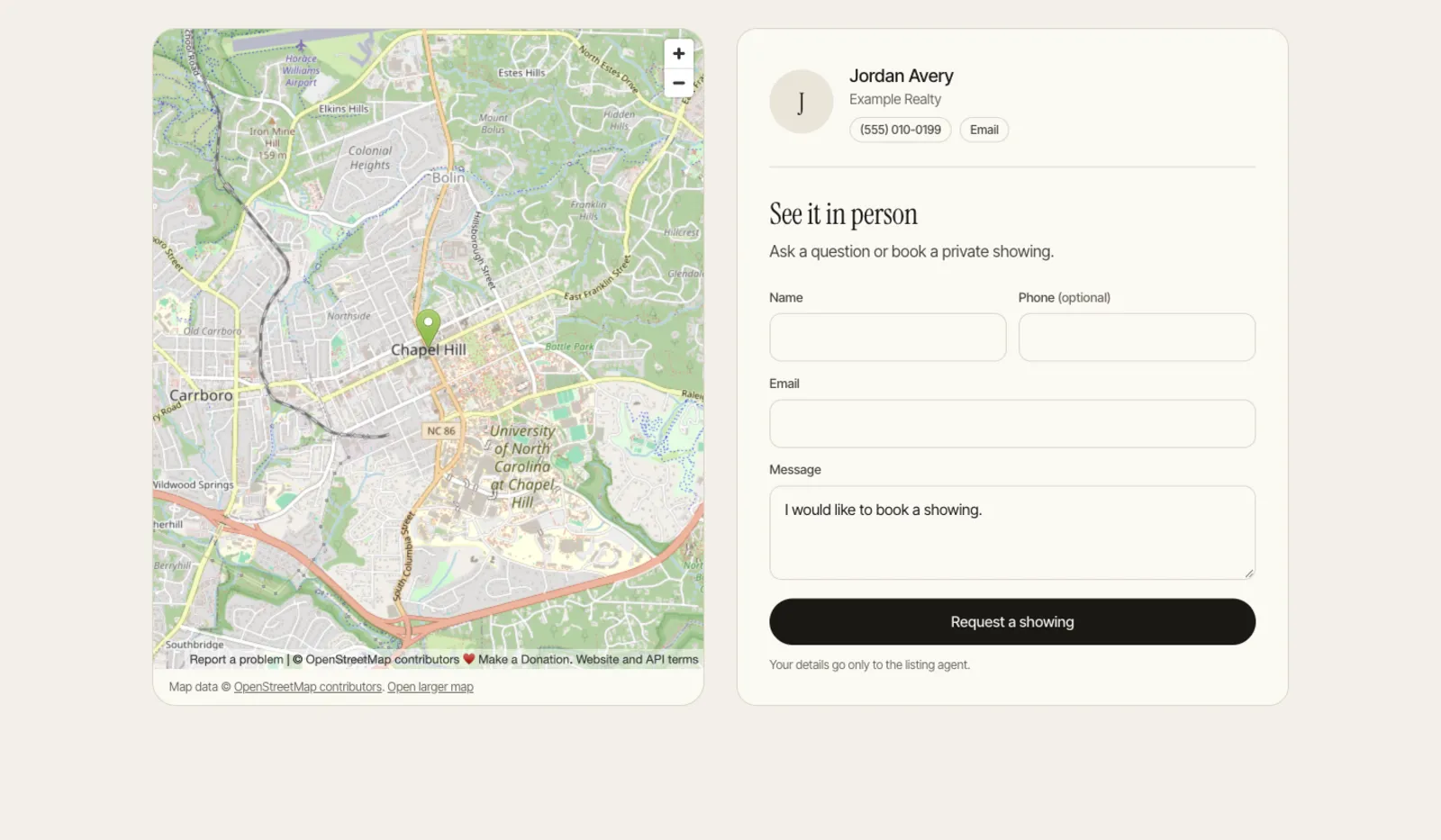Click the message box resize handle
The height and width of the screenshot is (840, 1441).
click(x=1249, y=574)
